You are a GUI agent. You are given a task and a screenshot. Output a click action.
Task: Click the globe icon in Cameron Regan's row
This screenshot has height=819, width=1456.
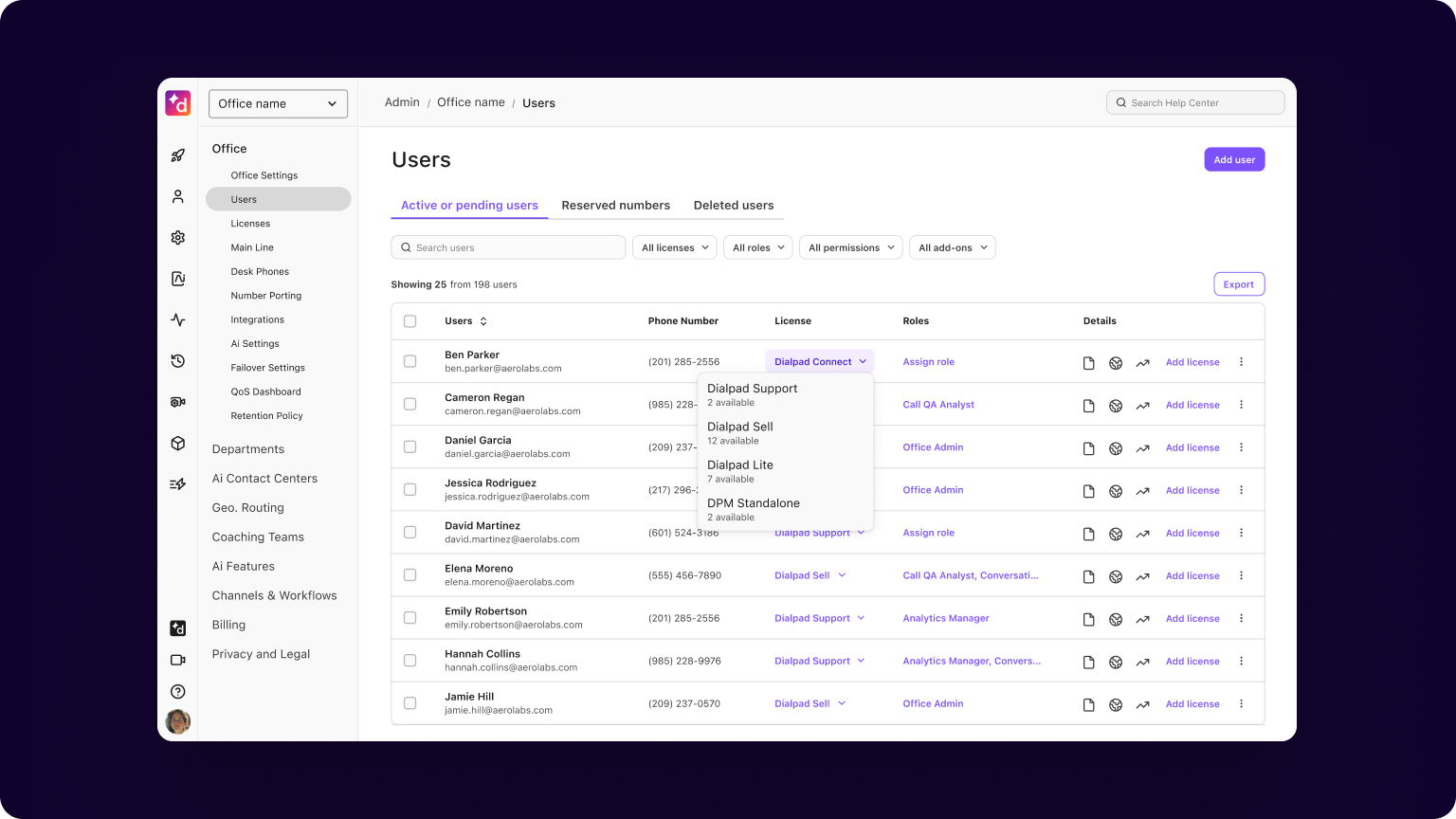[x=1116, y=405]
